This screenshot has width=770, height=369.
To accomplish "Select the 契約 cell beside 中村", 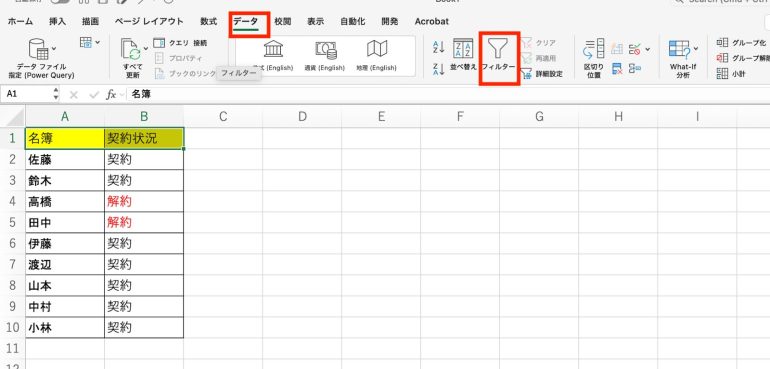I will click(144, 307).
